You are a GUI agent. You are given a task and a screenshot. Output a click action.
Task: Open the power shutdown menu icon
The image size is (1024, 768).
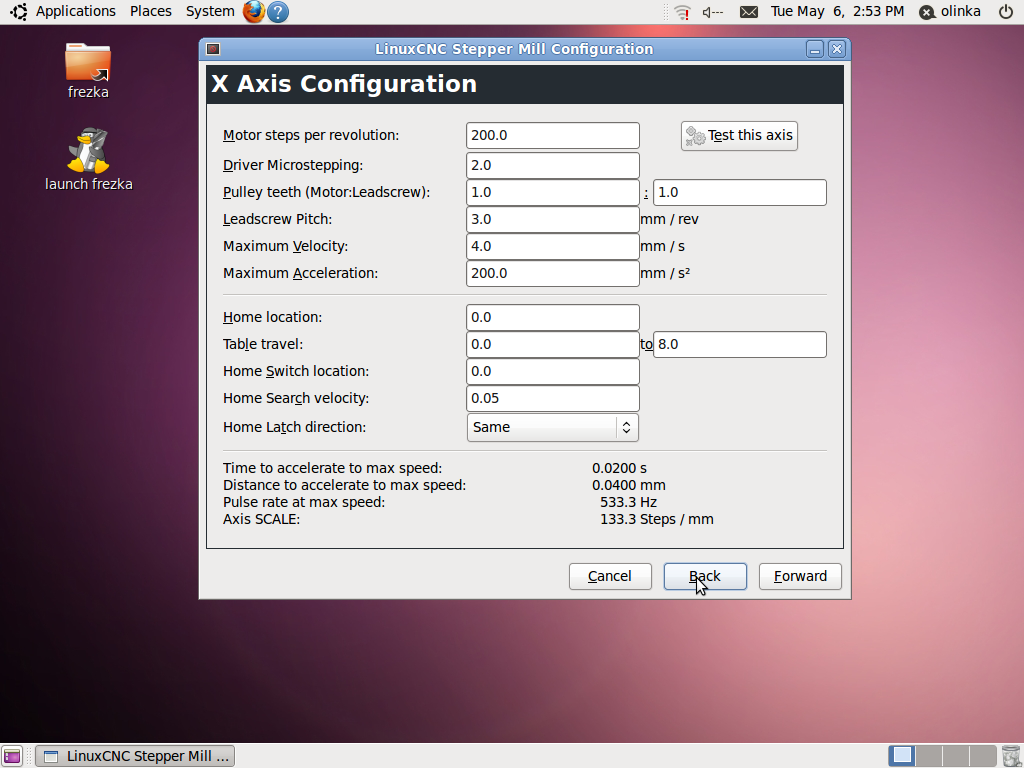1005,12
